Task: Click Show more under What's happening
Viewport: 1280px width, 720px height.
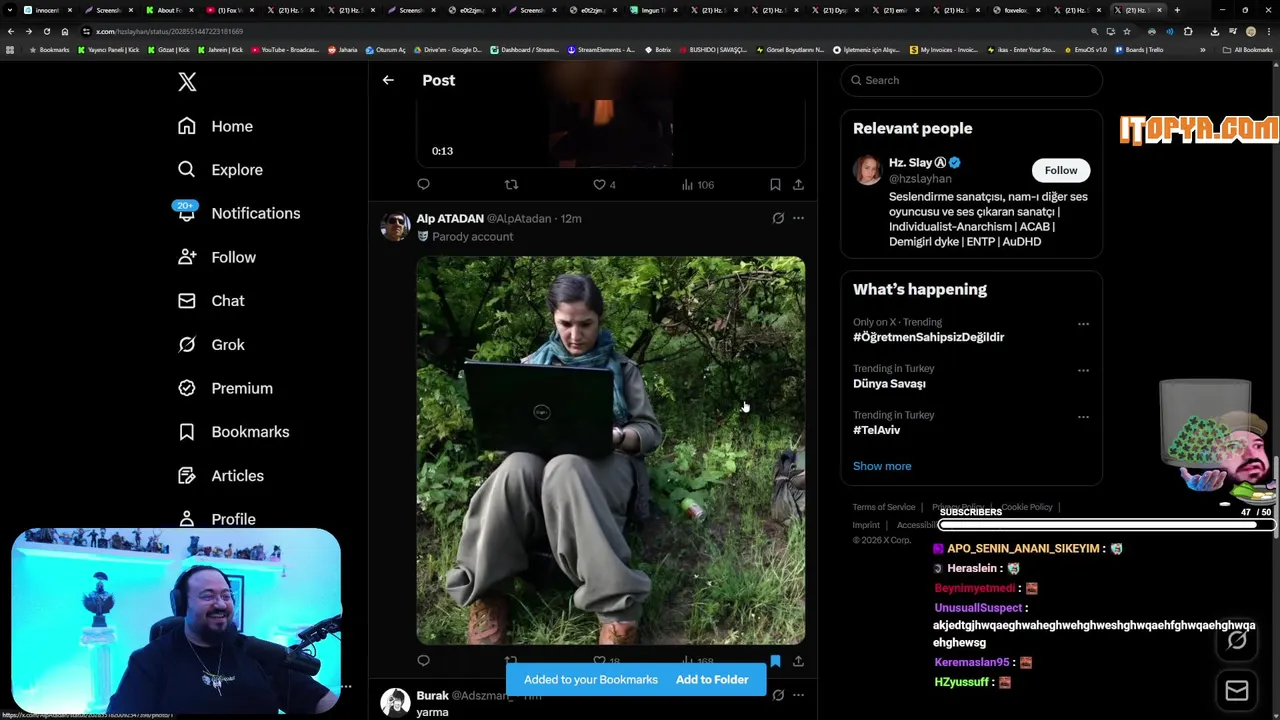Action: click(x=882, y=466)
